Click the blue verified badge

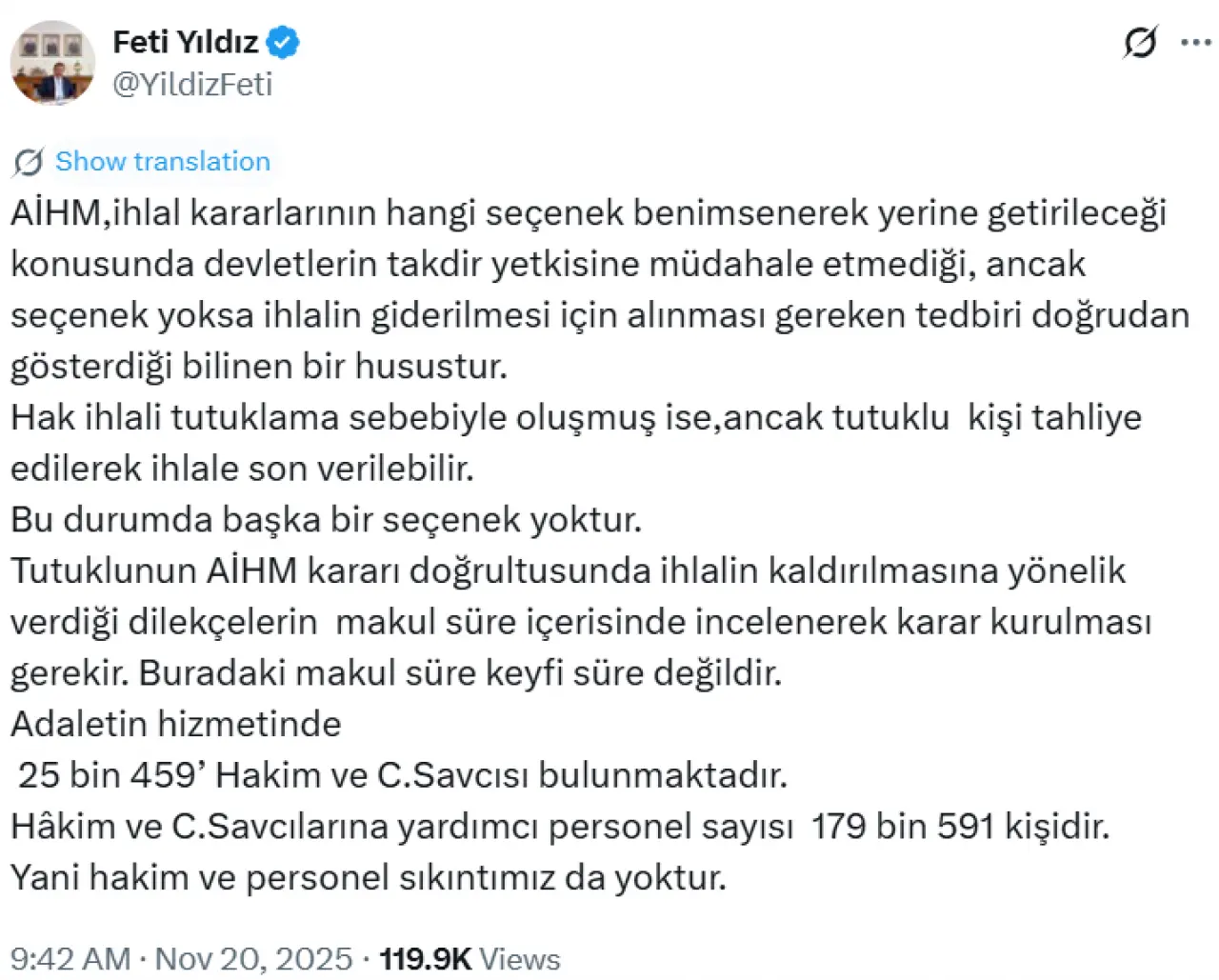[283, 42]
